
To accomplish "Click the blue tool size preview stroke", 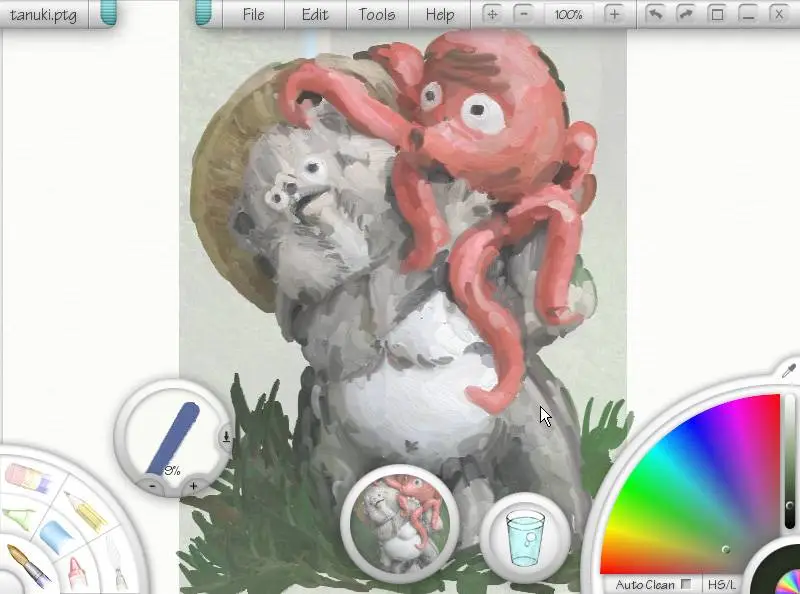I will click(x=173, y=437).
